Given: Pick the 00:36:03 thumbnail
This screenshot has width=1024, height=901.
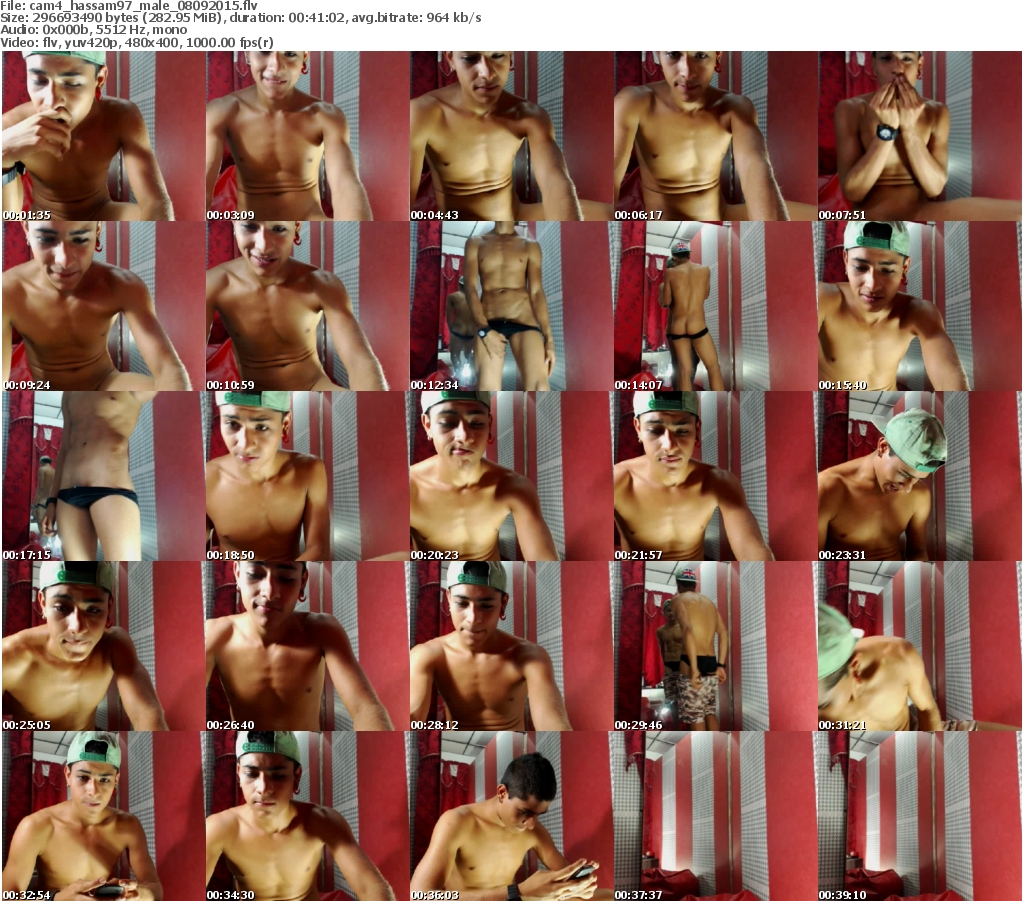Looking at the screenshot, I should (x=511, y=816).
